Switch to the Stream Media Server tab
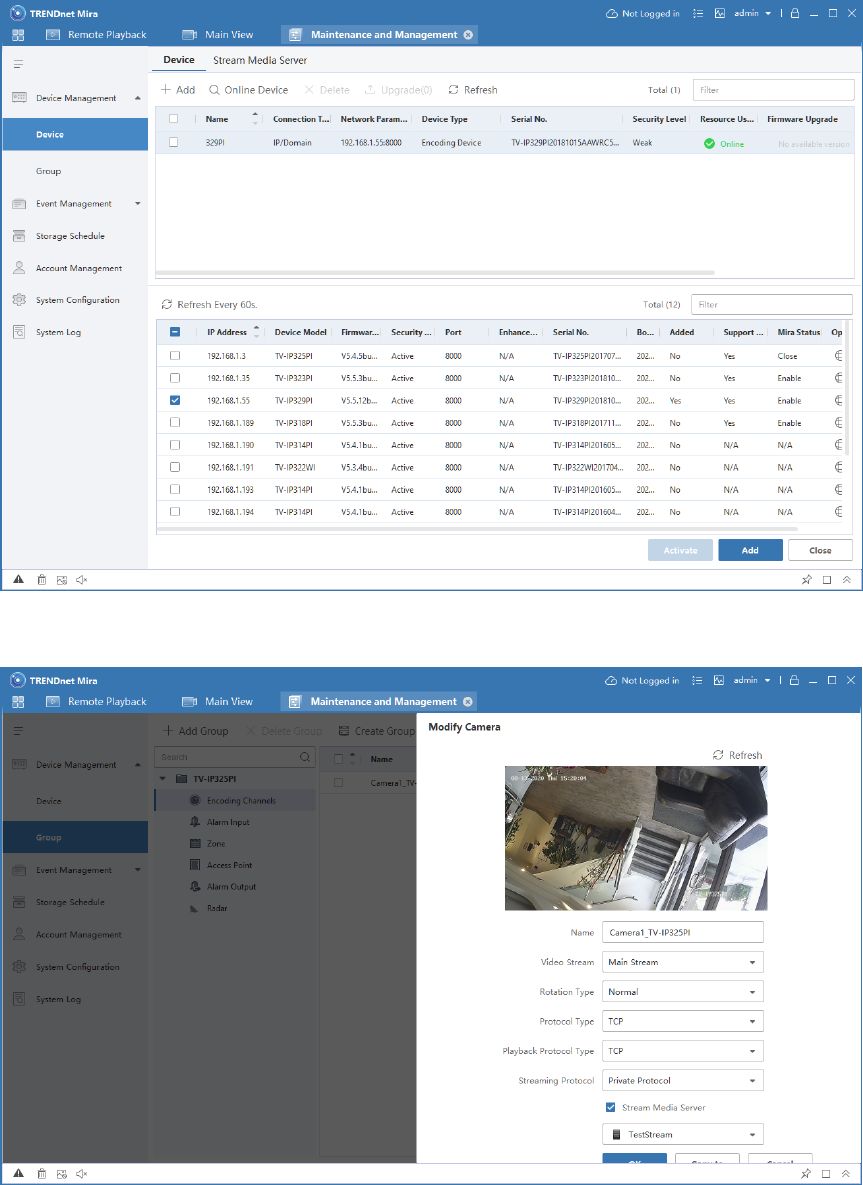863x1185 pixels. tap(259, 60)
